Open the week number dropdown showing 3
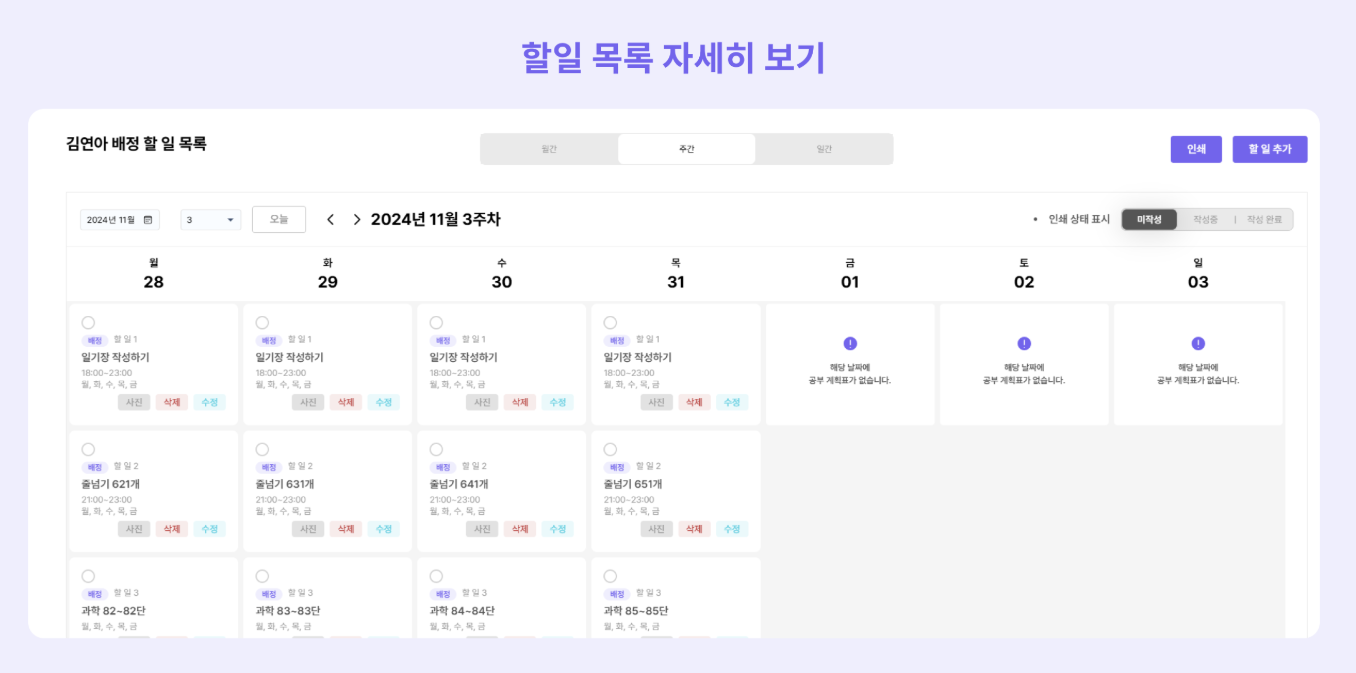Screen dimensions: 1356x673 coord(210,220)
